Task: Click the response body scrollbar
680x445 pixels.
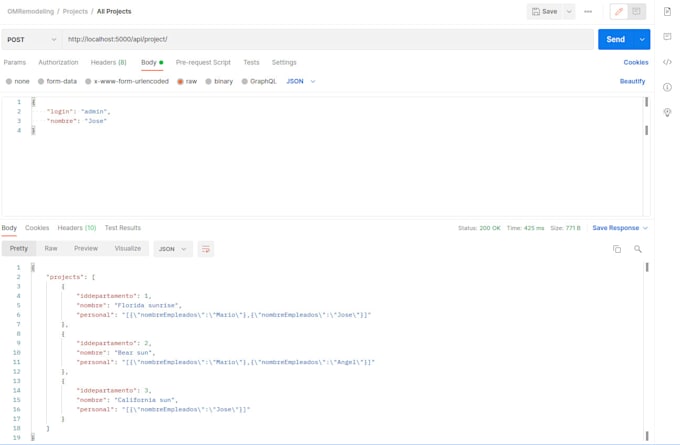Action: coord(647,351)
